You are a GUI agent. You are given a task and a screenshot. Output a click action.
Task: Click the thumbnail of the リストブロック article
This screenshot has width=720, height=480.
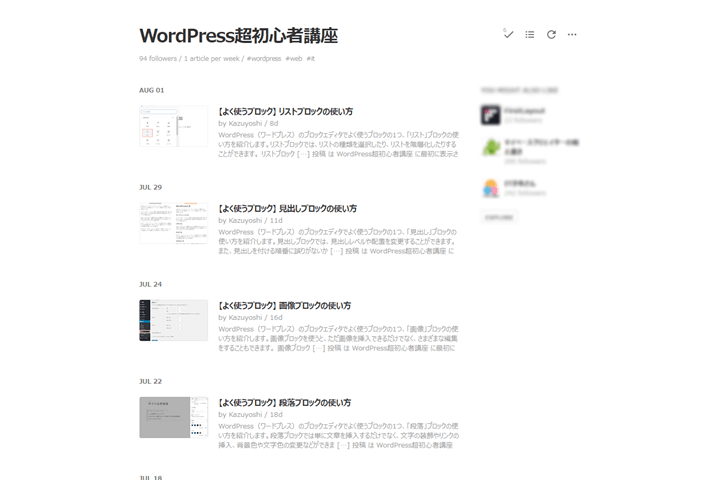coord(174,126)
